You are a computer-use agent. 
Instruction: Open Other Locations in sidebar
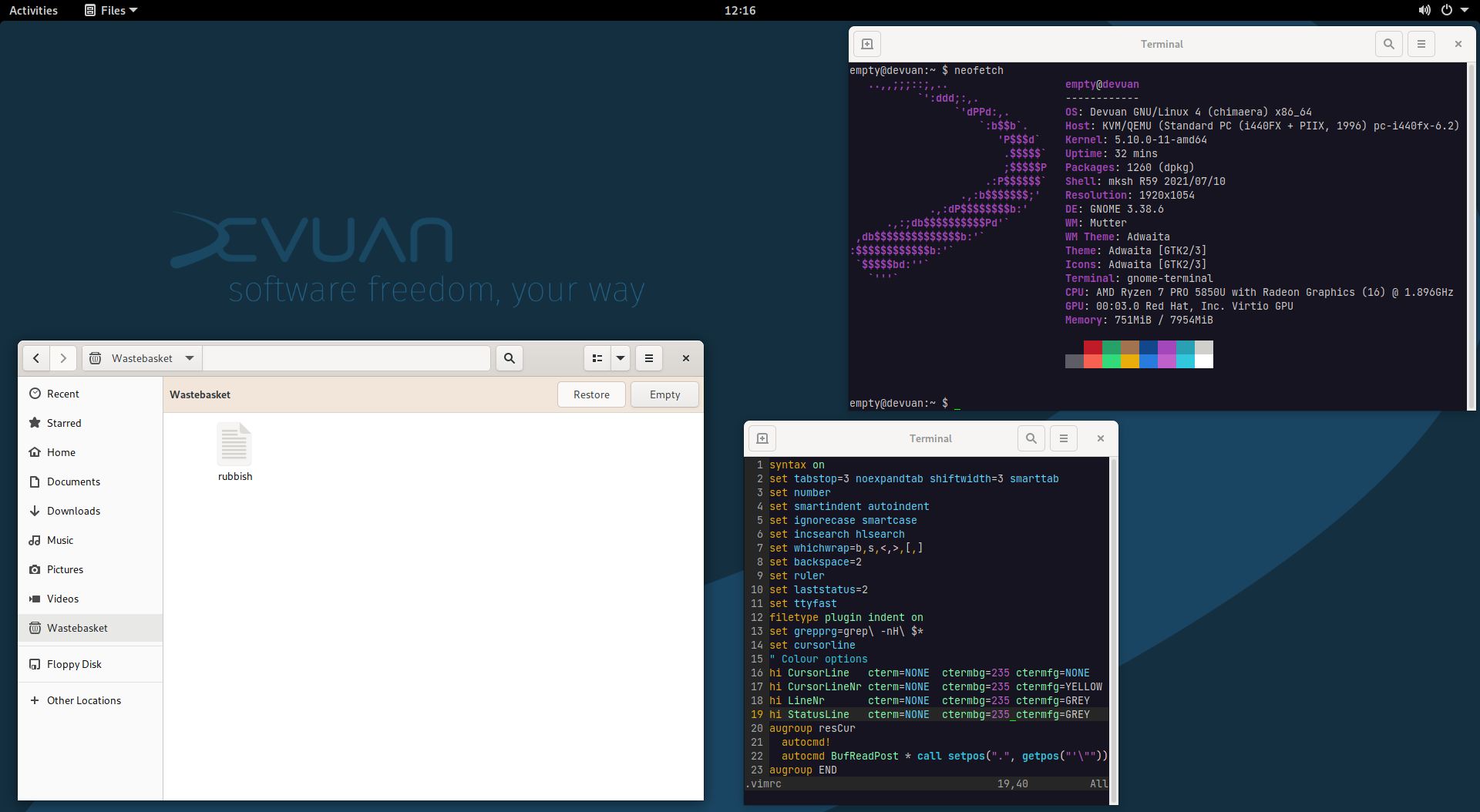click(x=90, y=700)
